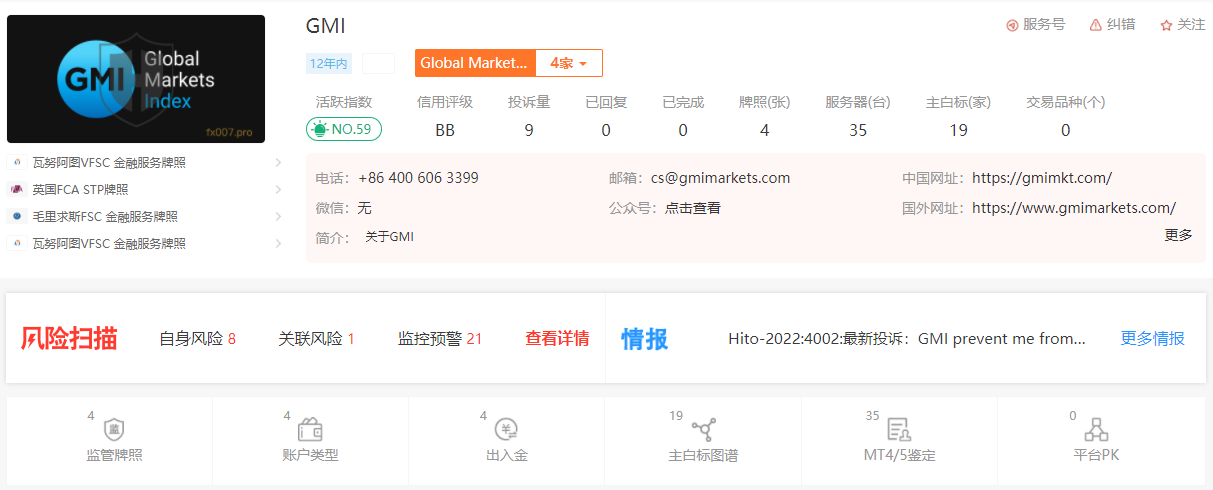This screenshot has width=1213, height=490.
Task: Click the 服务号 service account icon
Action: coord(1012,25)
